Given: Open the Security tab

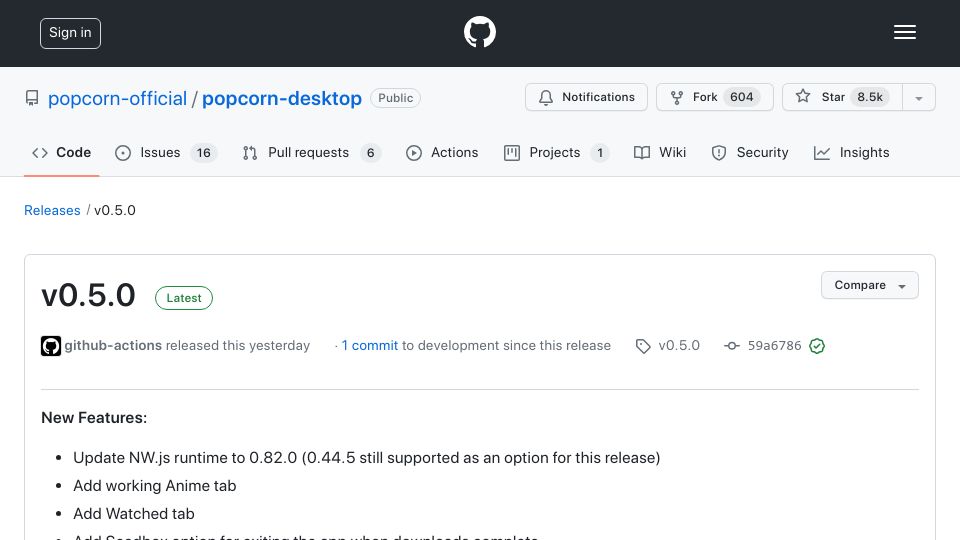Looking at the screenshot, I should point(750,153).
